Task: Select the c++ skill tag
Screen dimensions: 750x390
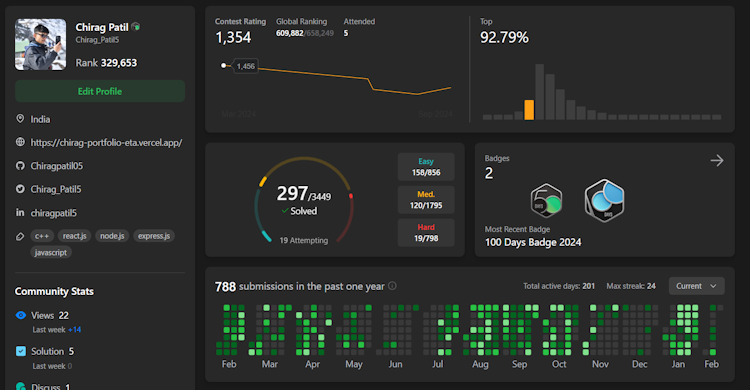Action: pyautogui.click(x=42, y=236)
